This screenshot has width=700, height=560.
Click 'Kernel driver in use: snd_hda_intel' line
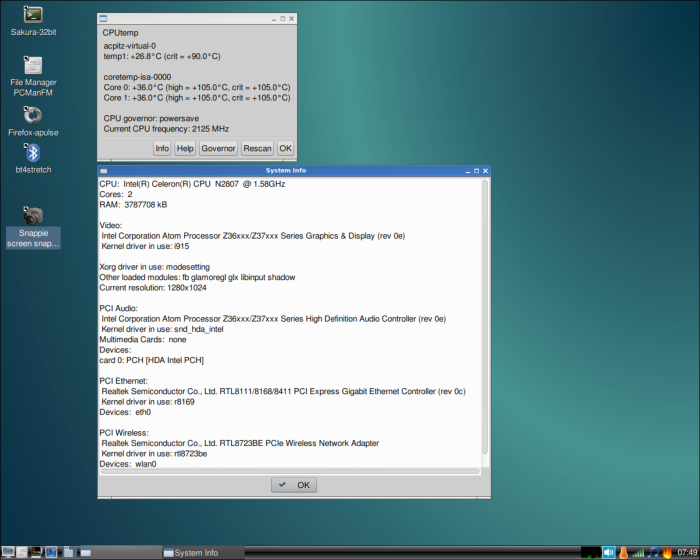162,329
